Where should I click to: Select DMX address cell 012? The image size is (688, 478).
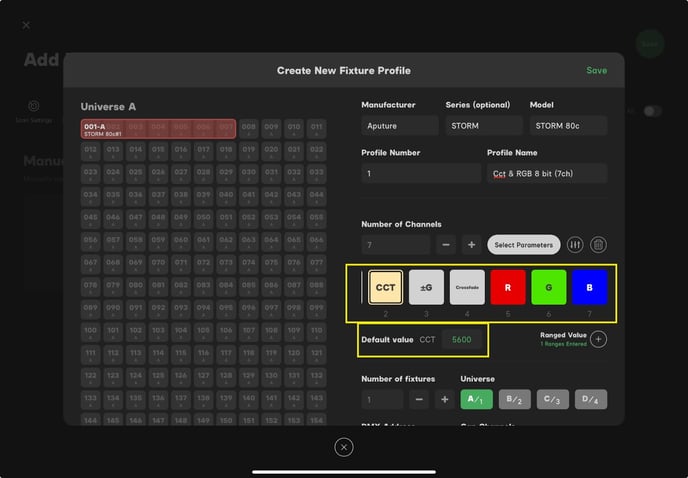click(x=90, y=151)
